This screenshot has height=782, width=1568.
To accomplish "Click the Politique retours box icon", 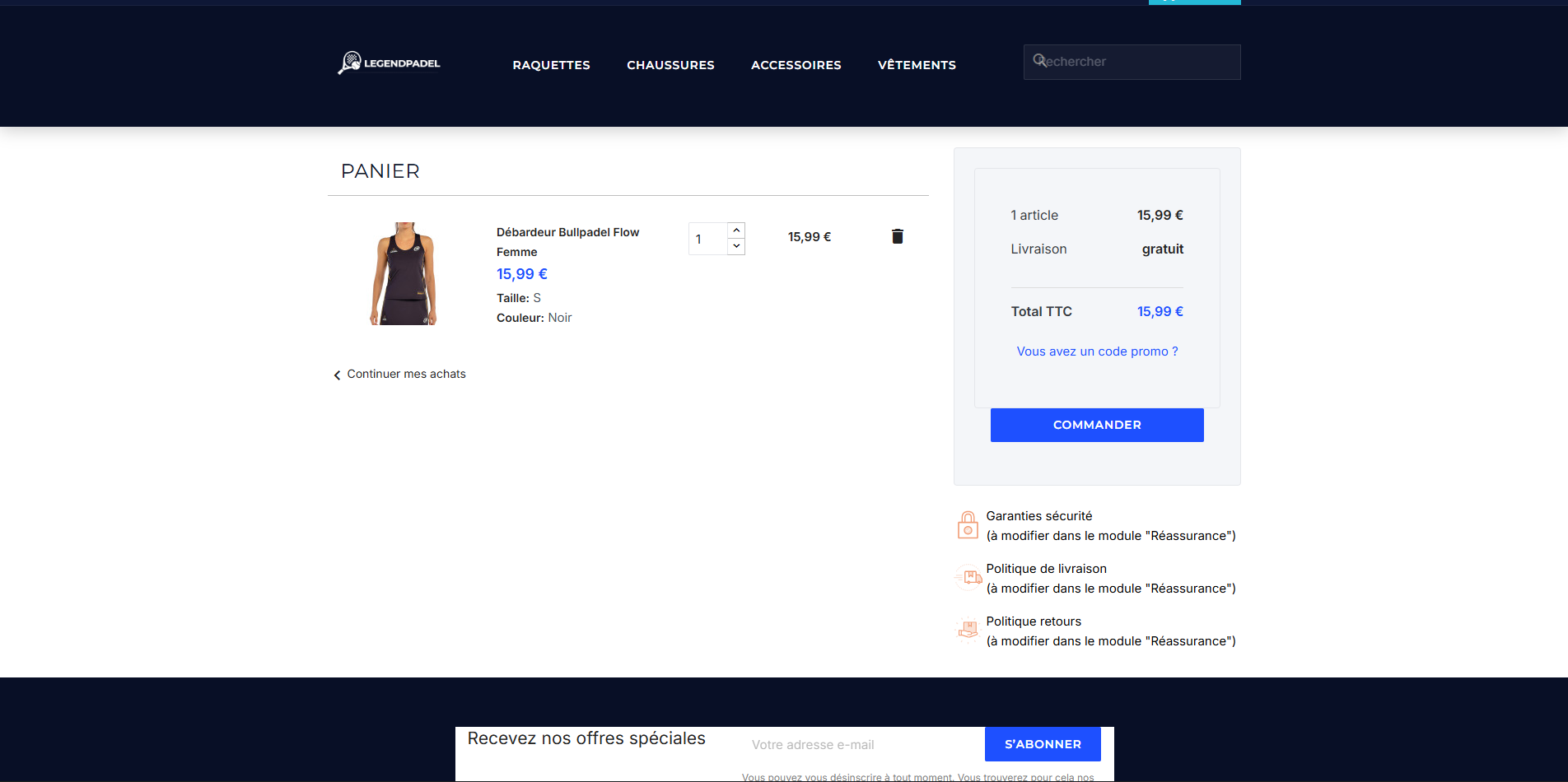I will tap(968, 631).
